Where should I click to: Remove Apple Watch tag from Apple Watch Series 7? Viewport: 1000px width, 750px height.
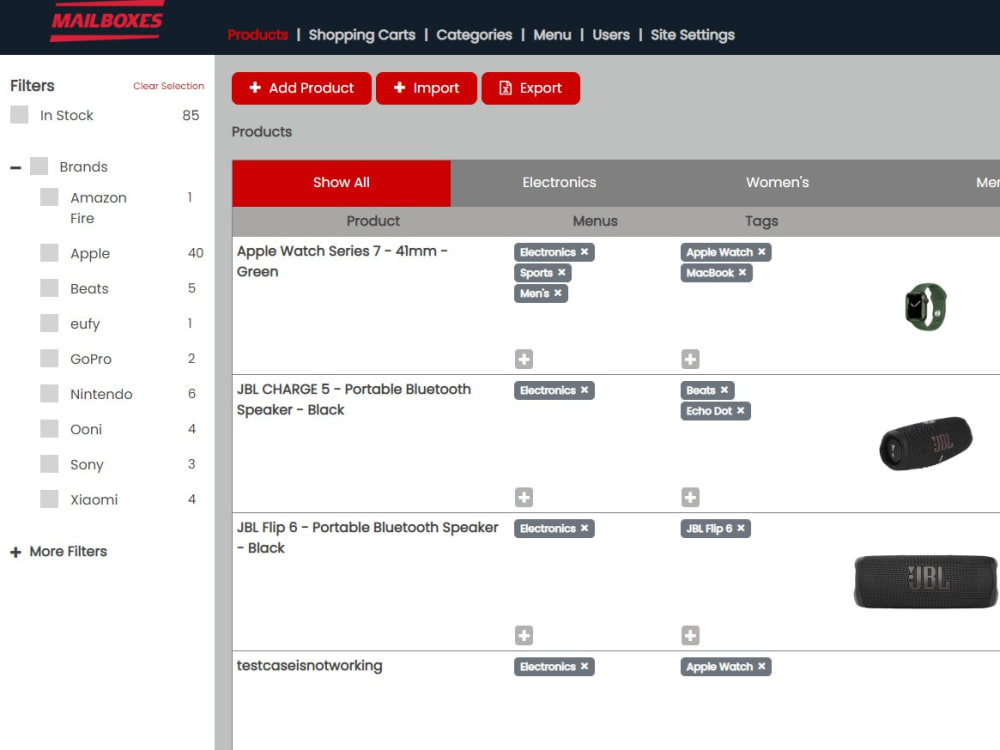(x=761, y=252)
